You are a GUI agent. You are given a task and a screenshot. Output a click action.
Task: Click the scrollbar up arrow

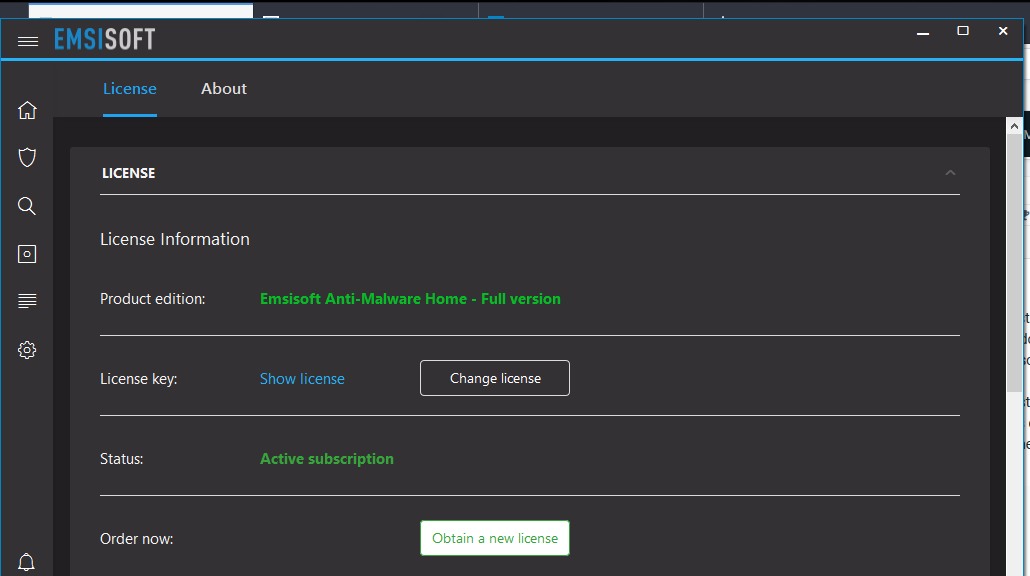[1013, 128]
